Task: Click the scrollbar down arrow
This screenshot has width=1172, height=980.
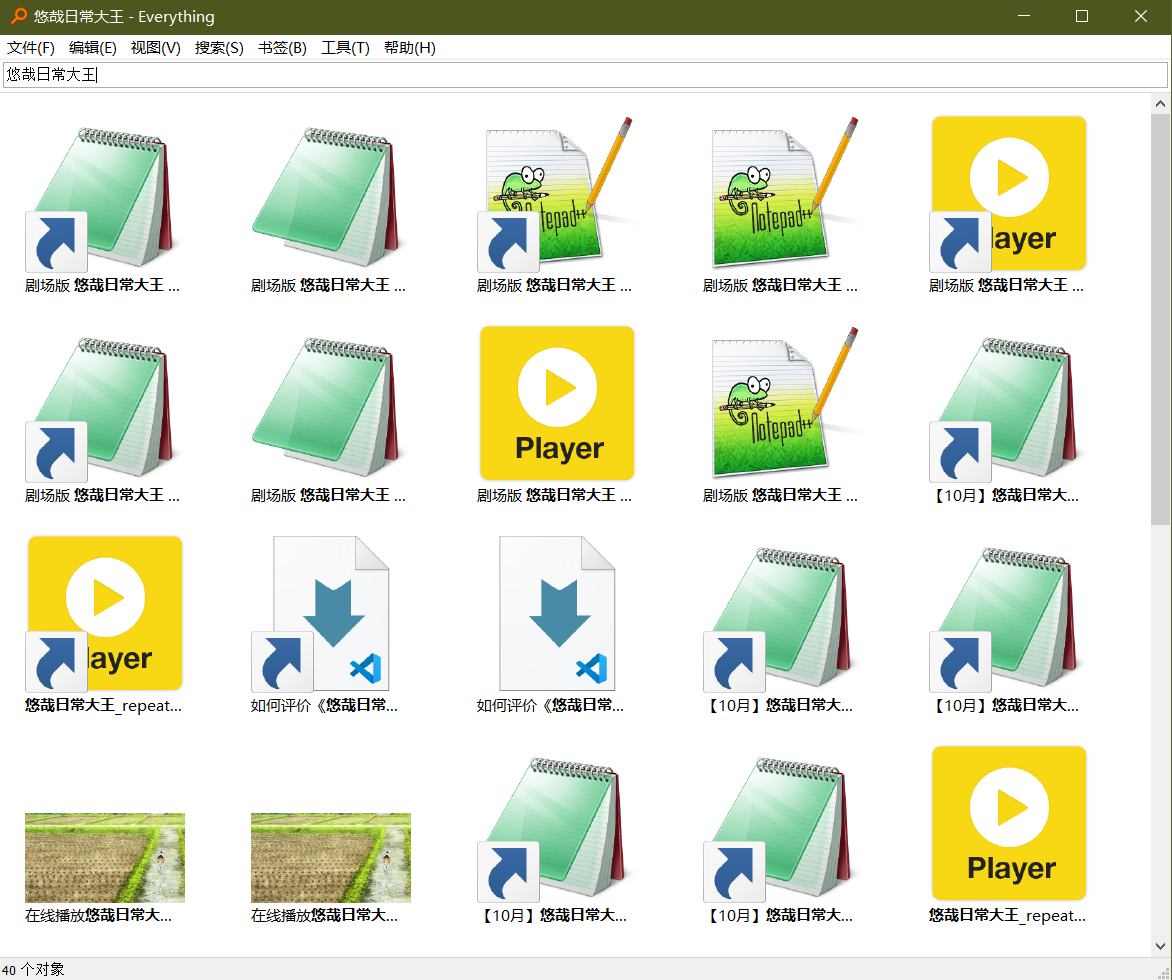Action: click(1160, 946)
